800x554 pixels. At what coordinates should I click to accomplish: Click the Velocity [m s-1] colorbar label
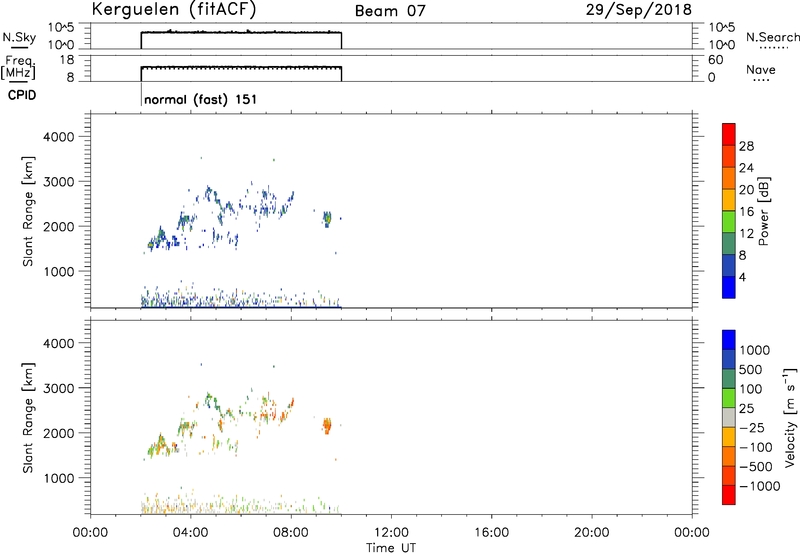pyautogui.click(x=790, y=417)
